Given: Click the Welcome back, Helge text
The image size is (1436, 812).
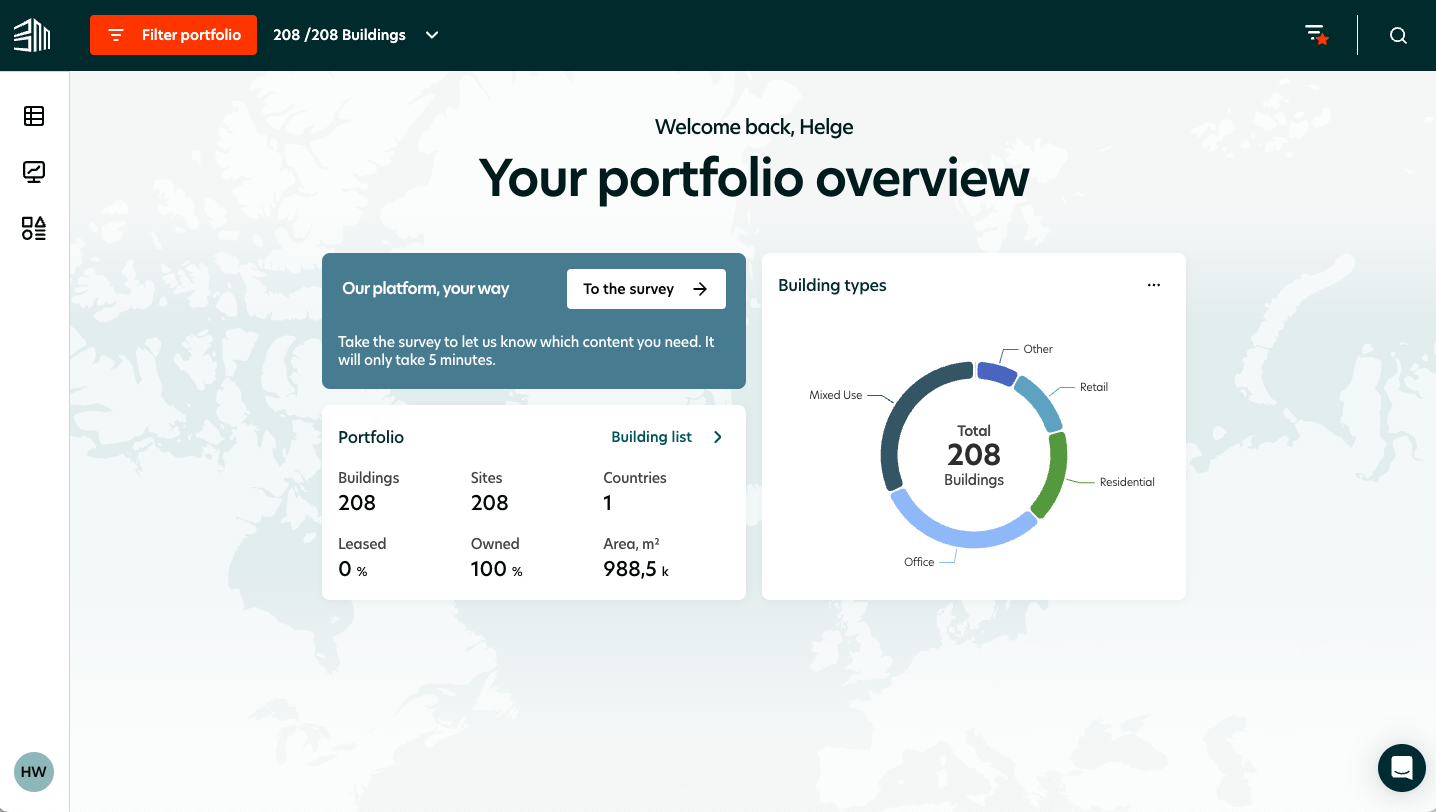Looking at the screenshot, I should [754, 127].
